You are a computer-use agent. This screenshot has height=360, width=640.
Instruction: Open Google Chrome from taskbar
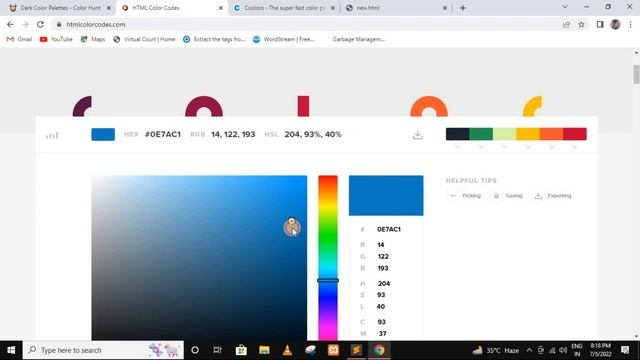[x=379, y=350]
